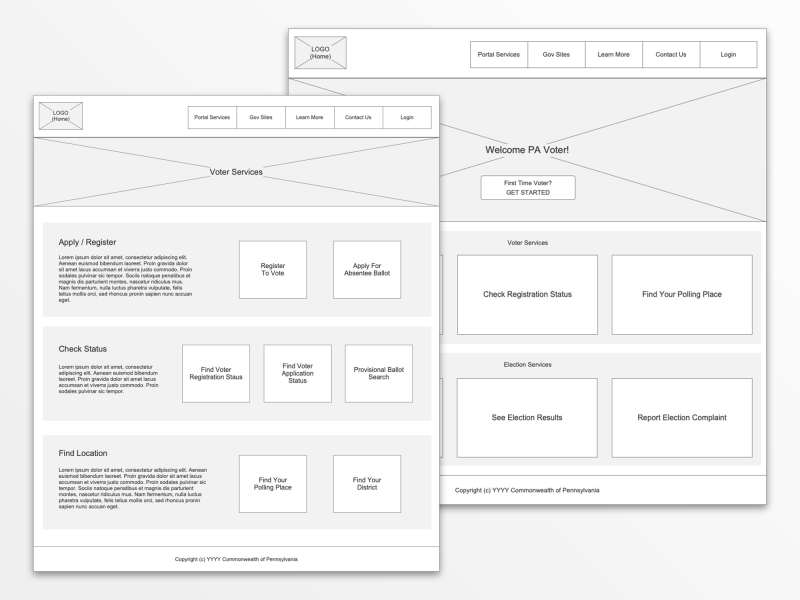
Task: Open Find Voter Registration Status
Action: tap(216, 373)
